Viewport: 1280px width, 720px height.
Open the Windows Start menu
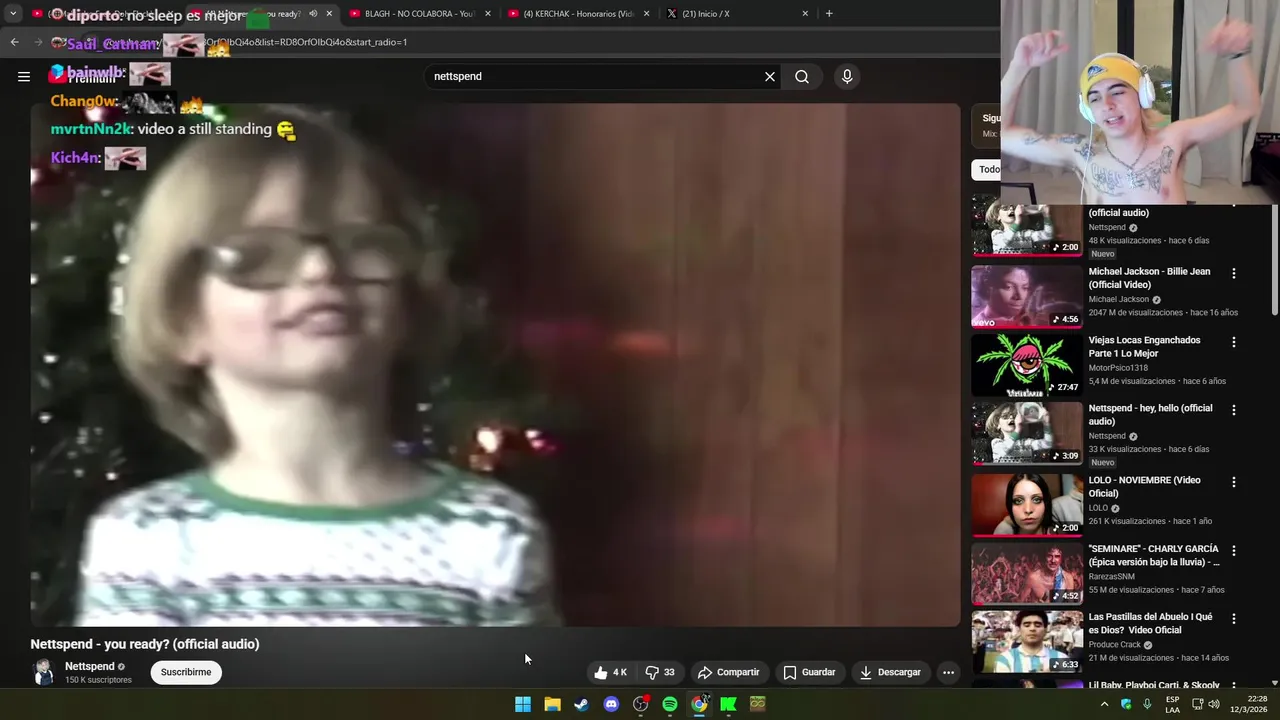(523, 704)
